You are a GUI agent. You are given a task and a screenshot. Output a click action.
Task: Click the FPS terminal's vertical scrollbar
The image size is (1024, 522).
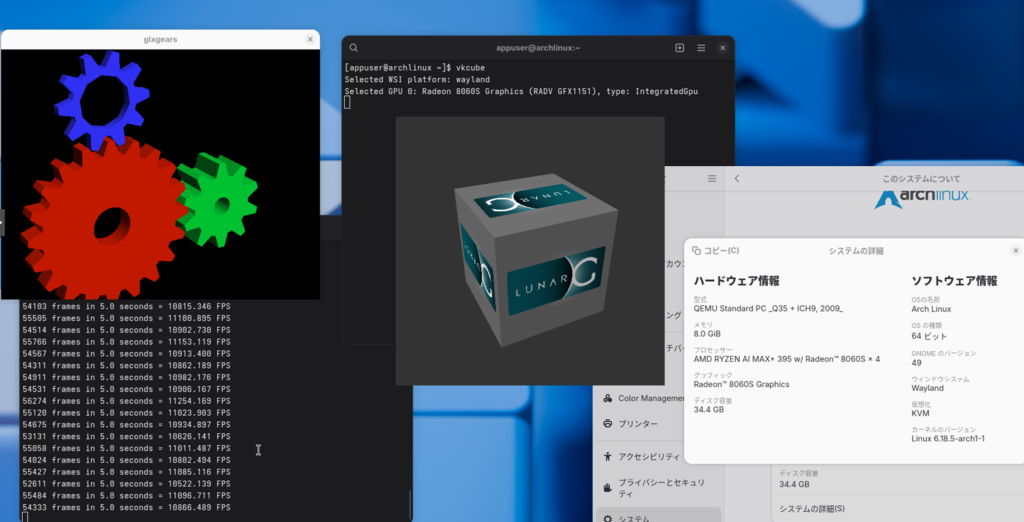coord(409,500)
